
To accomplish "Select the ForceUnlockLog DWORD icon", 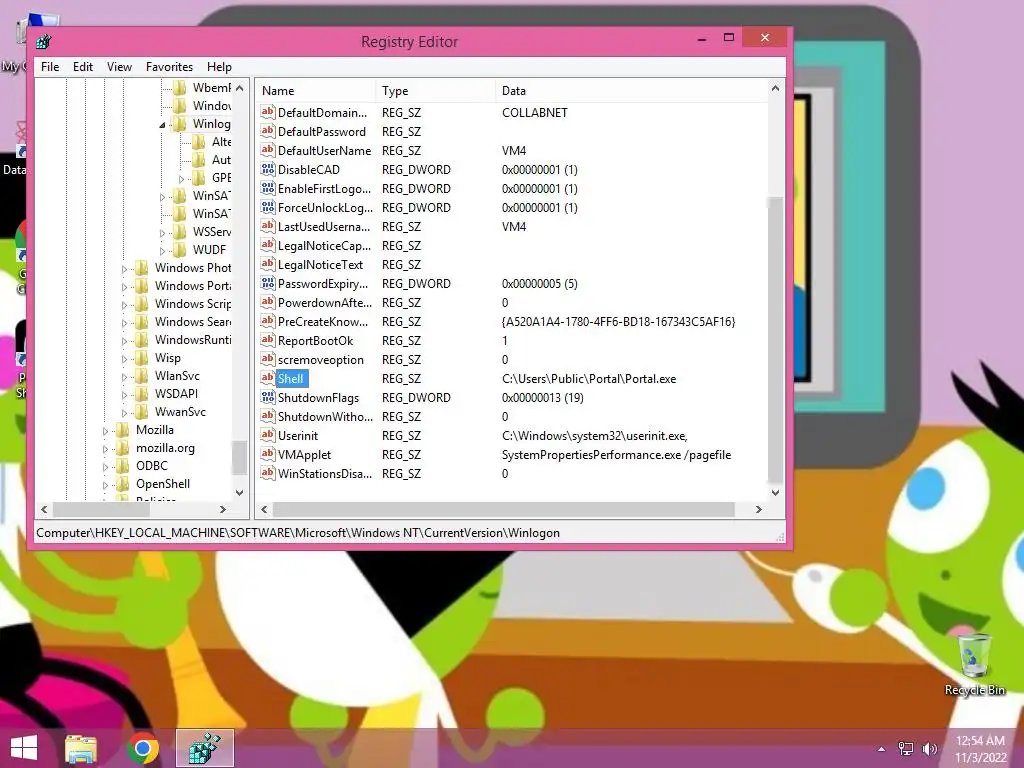I will 268,207.
